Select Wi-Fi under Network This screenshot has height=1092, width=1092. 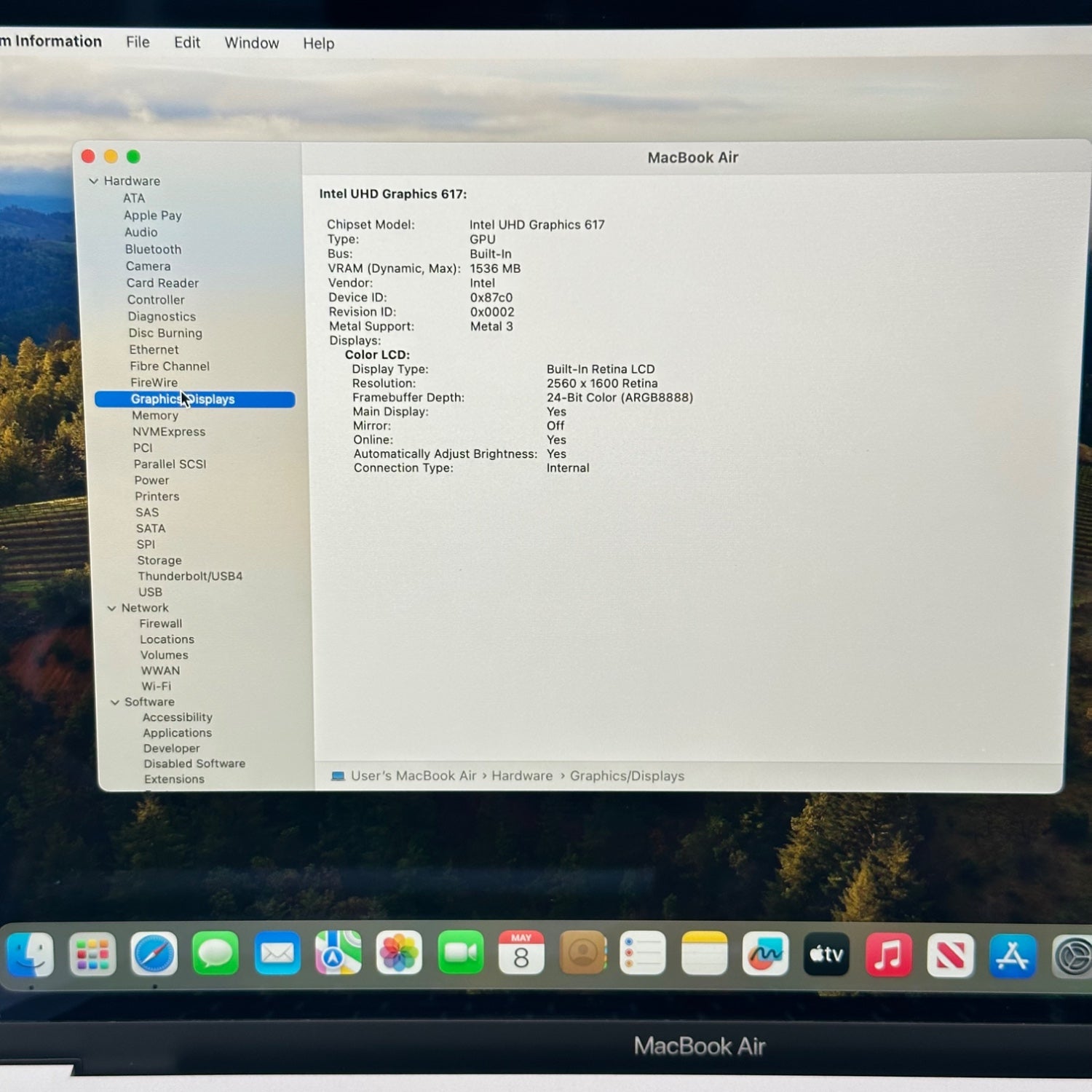pyautogui.click(x=157, y=686)
